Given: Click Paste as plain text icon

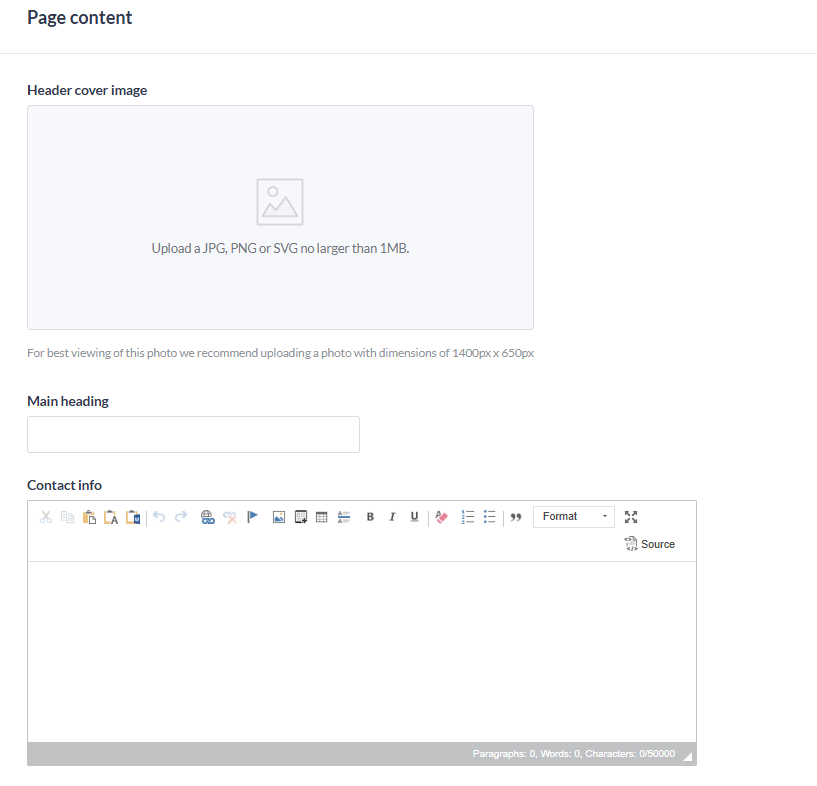Looking at the screenshot, I should coord(111,517).
